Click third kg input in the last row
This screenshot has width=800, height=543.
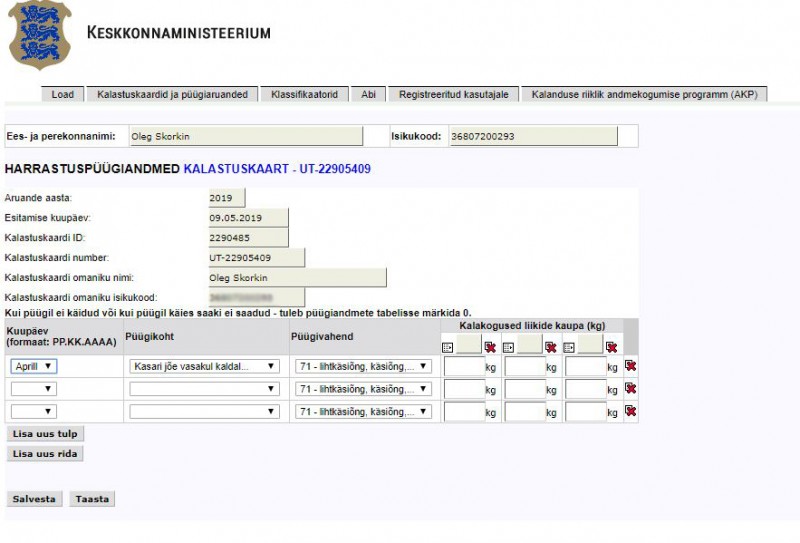point(586,412)
